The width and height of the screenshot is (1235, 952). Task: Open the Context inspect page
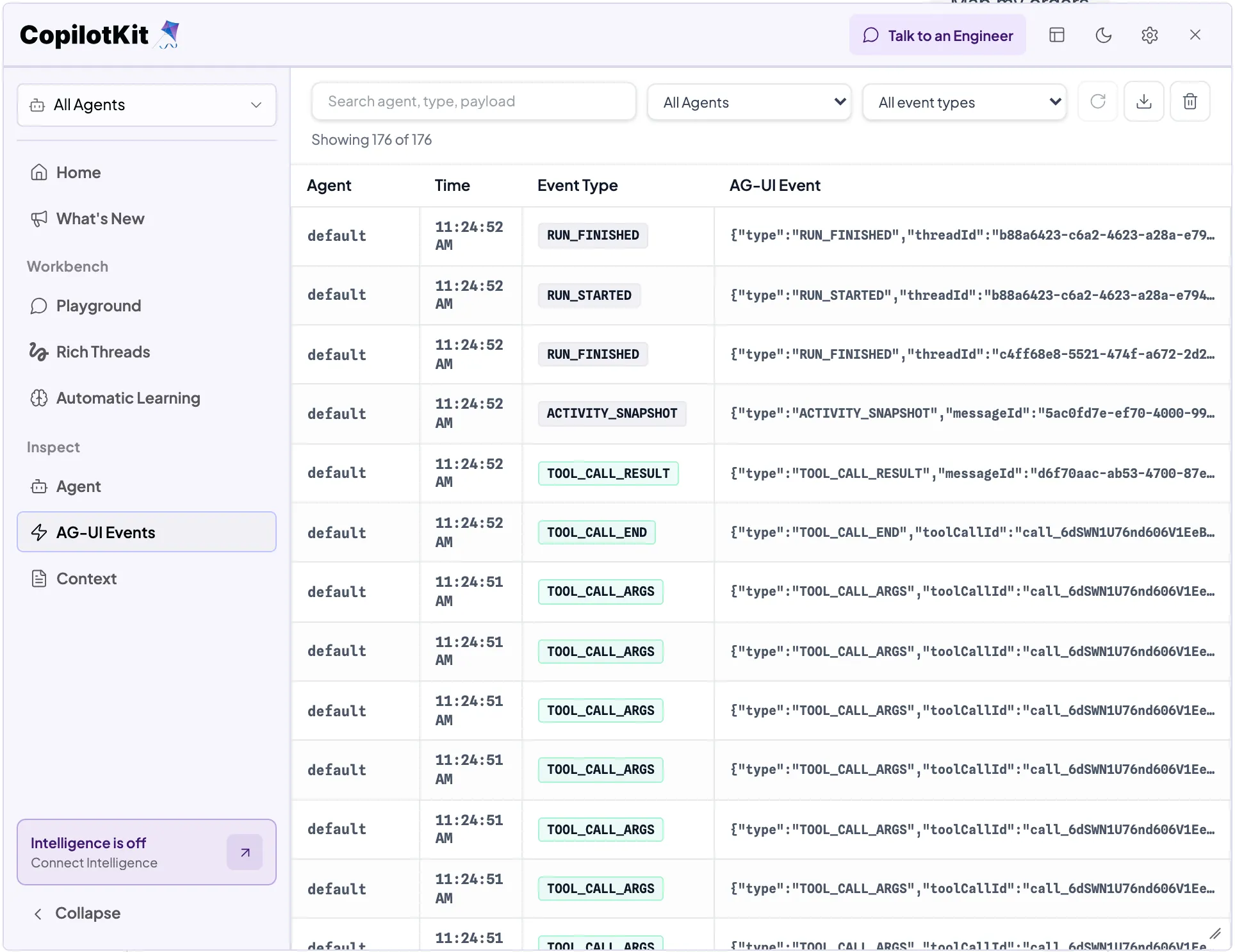[x=147, y=579]
